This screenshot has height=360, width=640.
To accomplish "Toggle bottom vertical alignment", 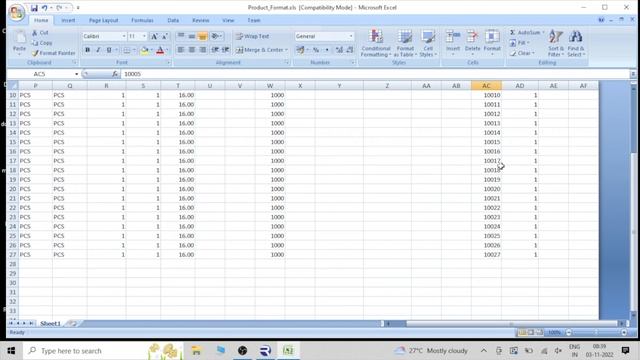I will (202, 36).
